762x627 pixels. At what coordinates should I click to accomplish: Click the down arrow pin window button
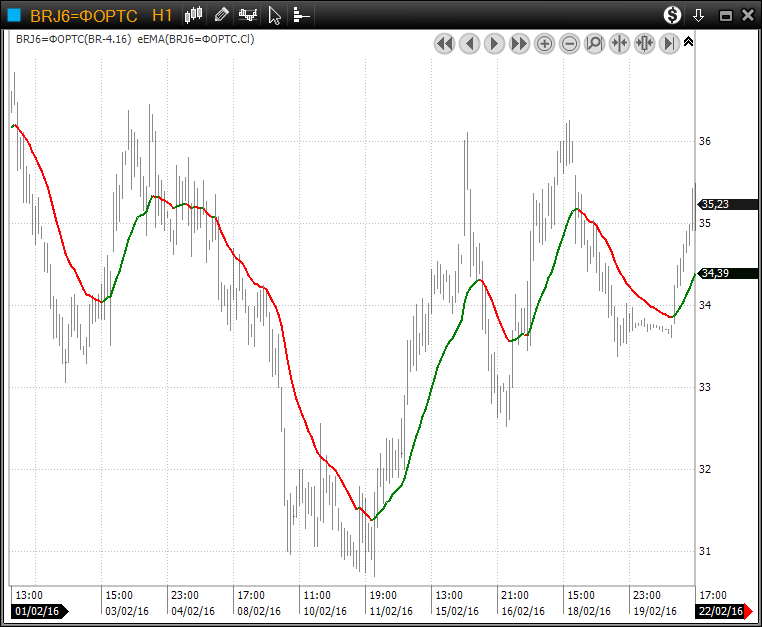tap(699, 15)
